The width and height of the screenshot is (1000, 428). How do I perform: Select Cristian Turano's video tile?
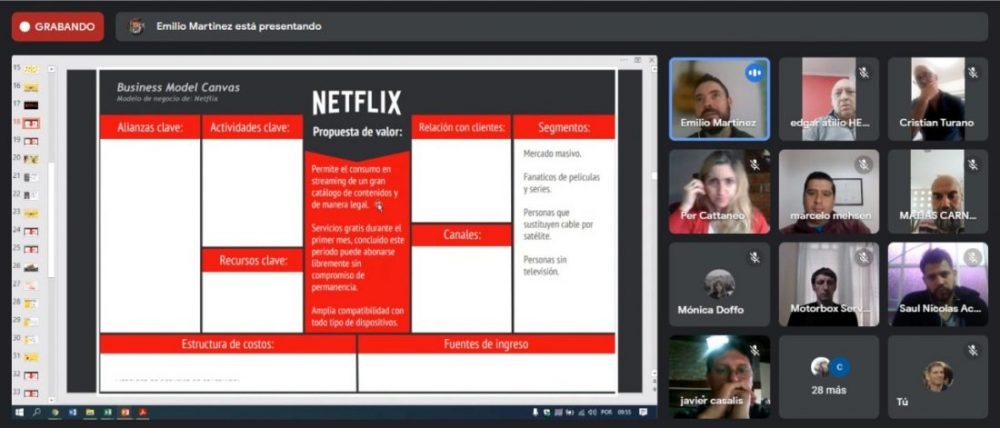938,99
